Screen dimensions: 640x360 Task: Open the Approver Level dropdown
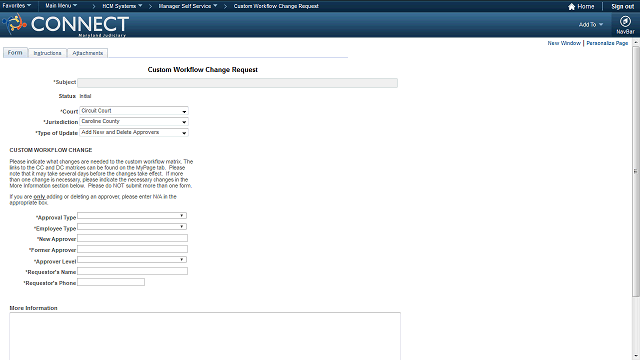pyautogui.click(x=132, y=260)
